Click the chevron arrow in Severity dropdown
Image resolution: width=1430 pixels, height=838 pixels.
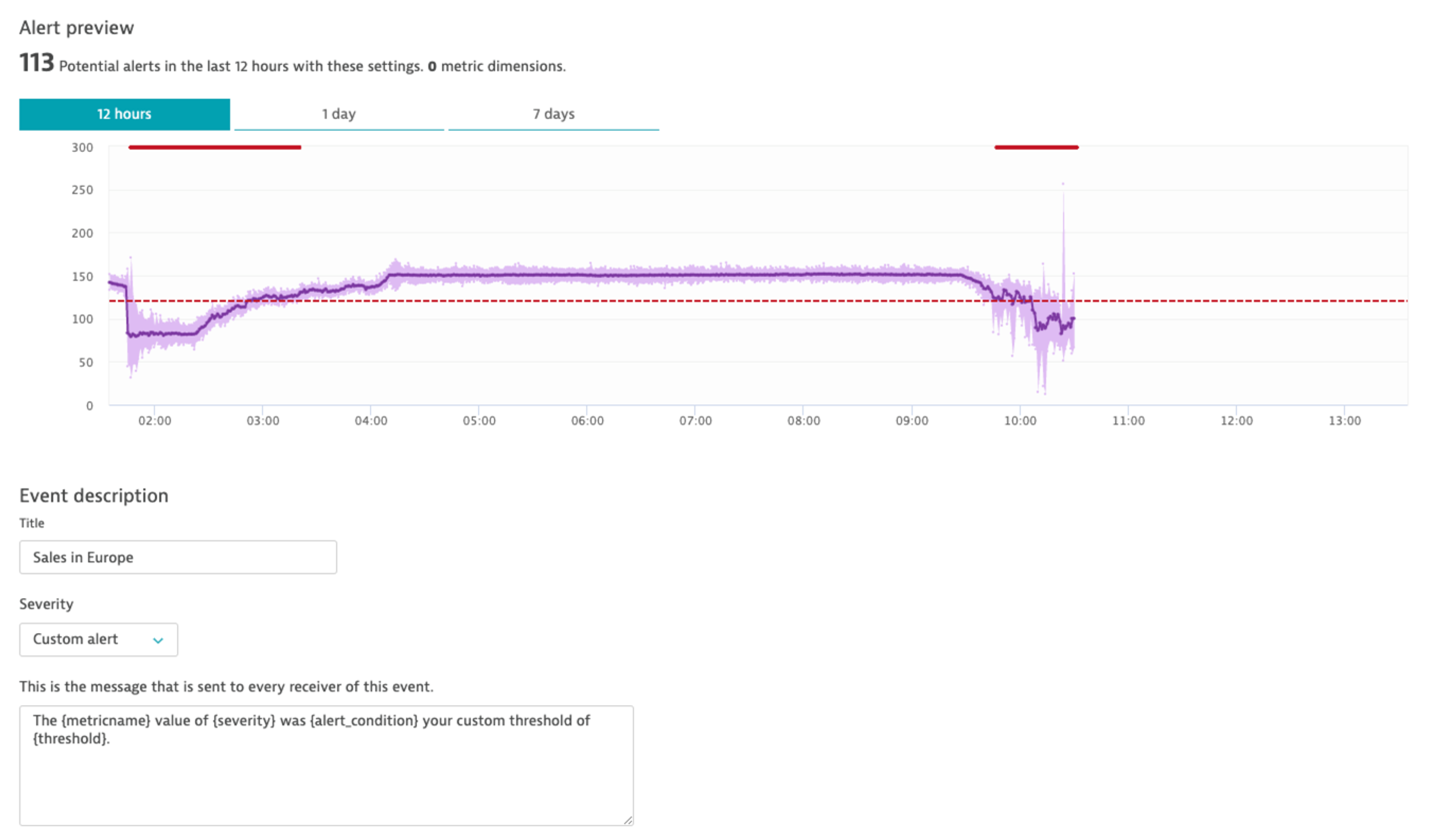(158, 641)
